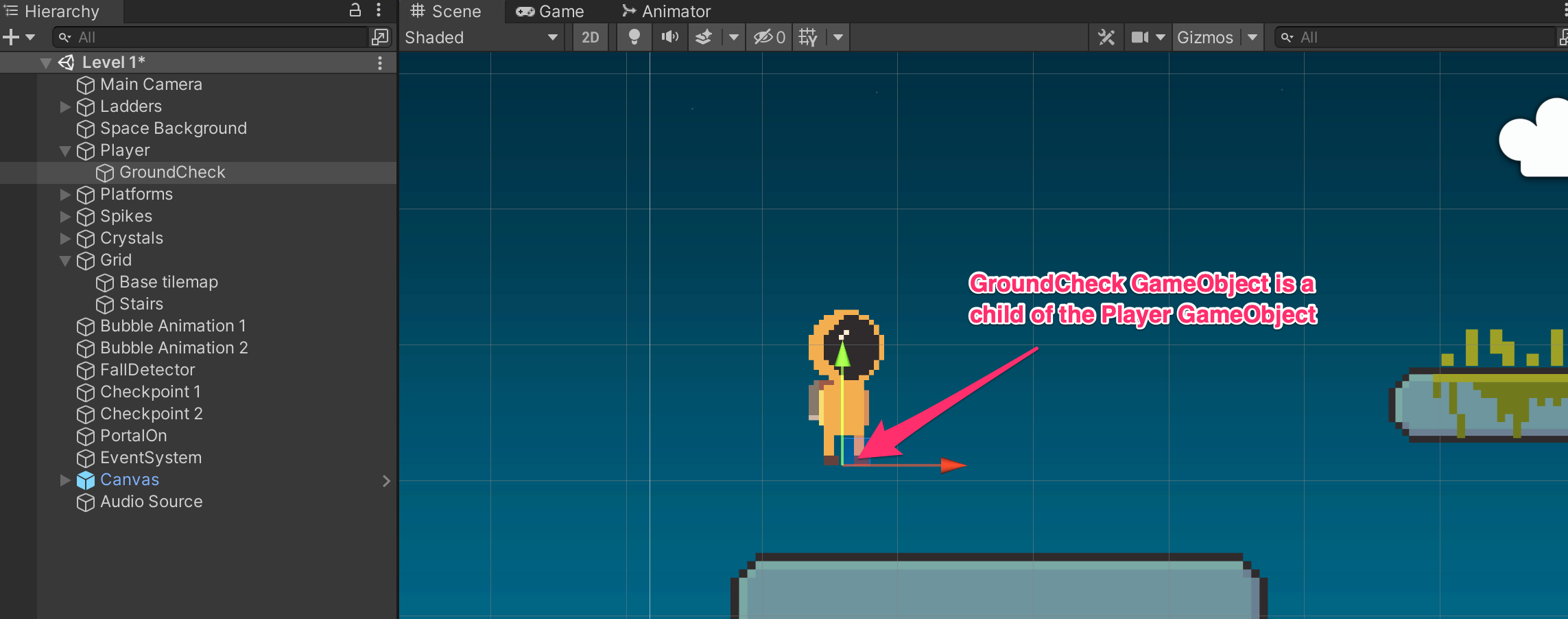Open the Shaded draw mode dropdown
Image resolution: width=1568 pixels, height=619 pixels.
point(480,37)
